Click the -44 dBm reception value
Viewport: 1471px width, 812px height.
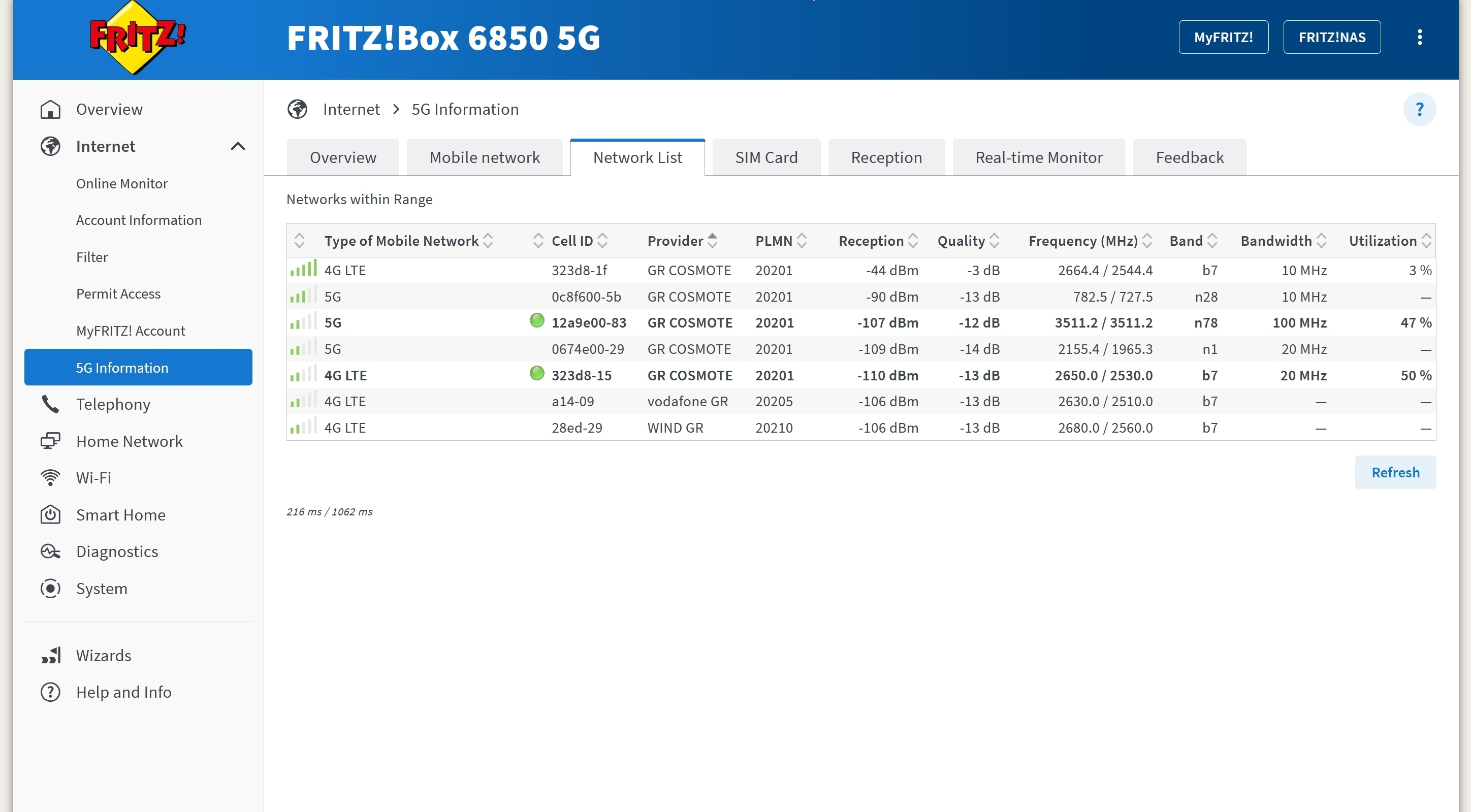pos(892,270)
